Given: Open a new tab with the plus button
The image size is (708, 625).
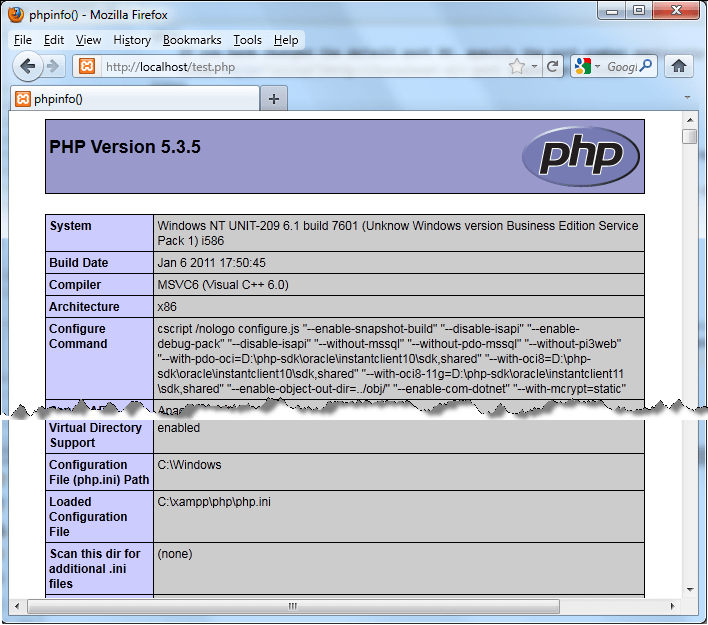Looking at the screenshot, I should click(274, 98).
